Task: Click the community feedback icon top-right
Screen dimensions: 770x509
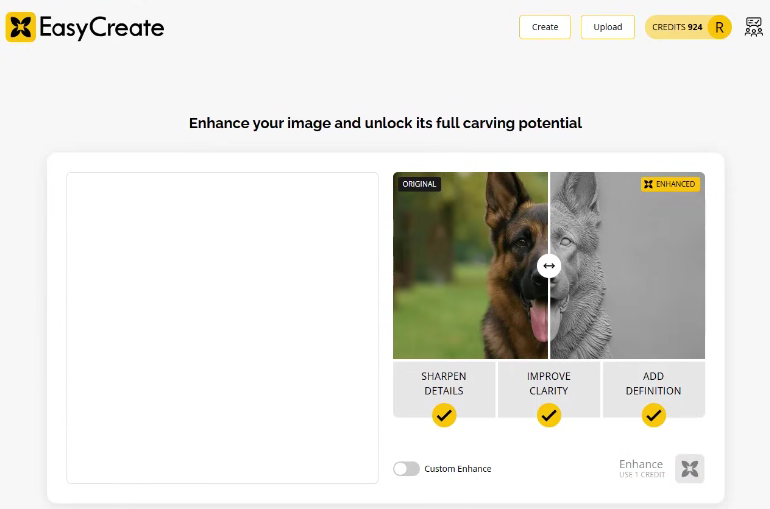Action: pos(753,27)
